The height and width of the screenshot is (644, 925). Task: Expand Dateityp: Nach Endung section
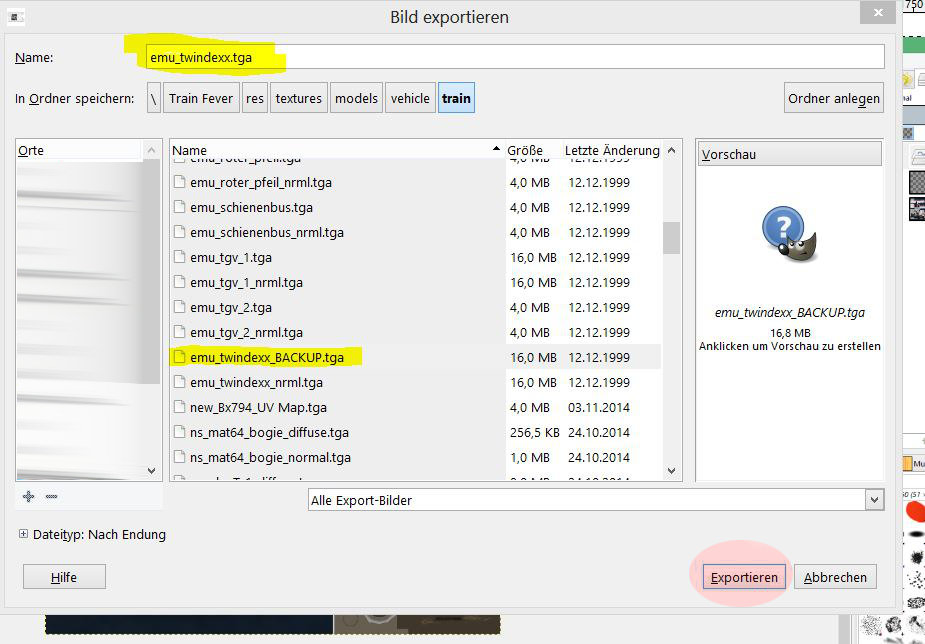click(x=23, y=534)
